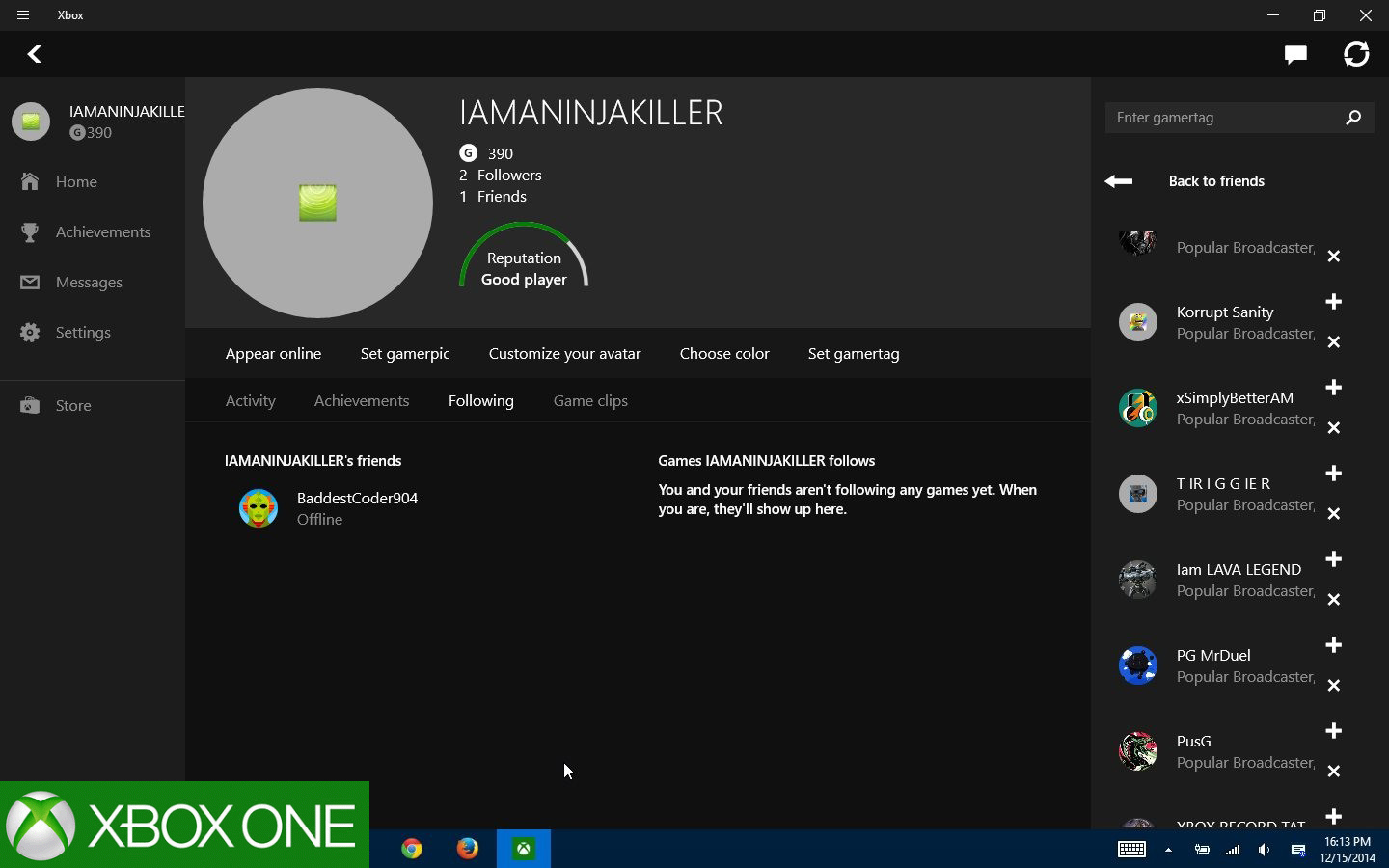Add Korrupt Sanity with plus icon
Screen dimensions: 1389x868
[1334, 302]
